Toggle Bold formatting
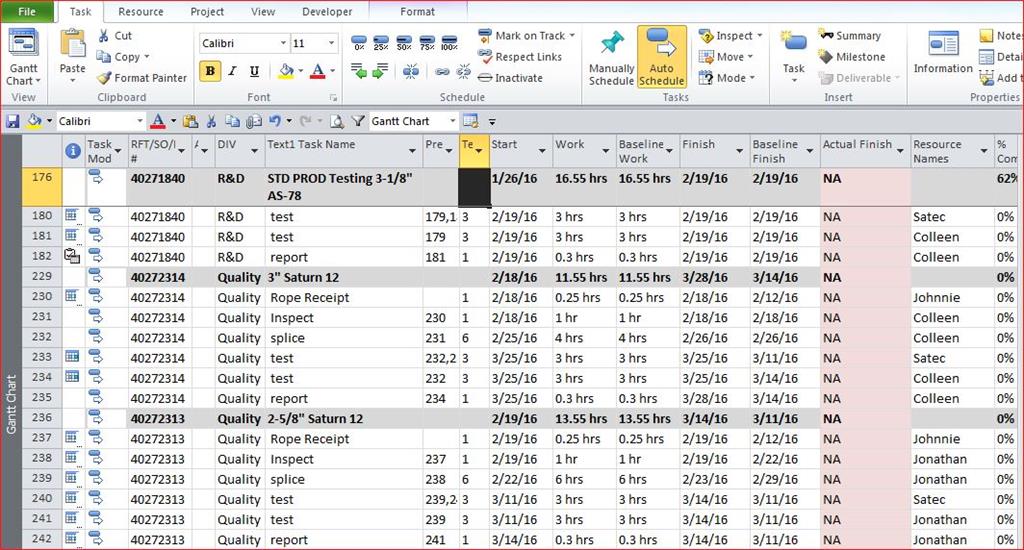 click(x=210, y=71)
